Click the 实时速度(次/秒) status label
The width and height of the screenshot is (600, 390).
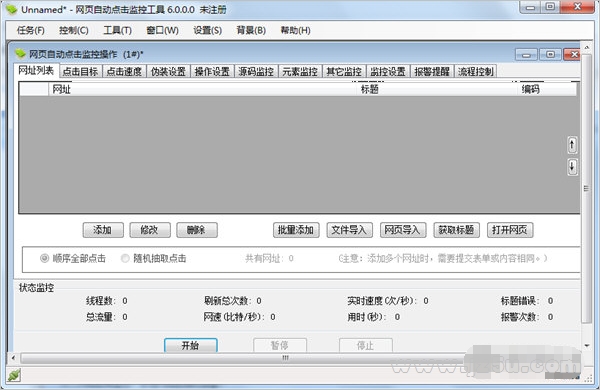[383, 301]
